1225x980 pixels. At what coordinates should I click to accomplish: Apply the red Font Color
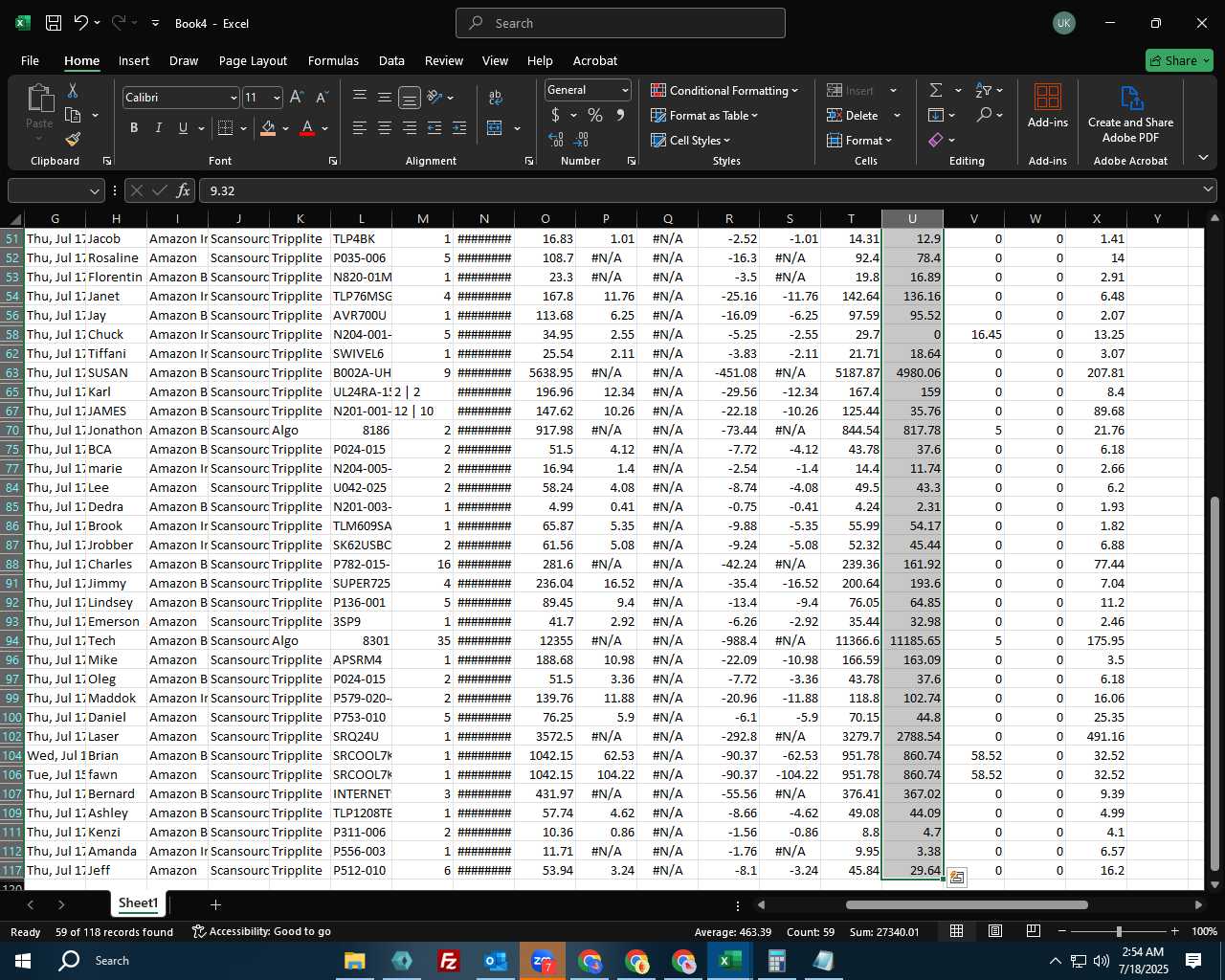coord(307,128)
